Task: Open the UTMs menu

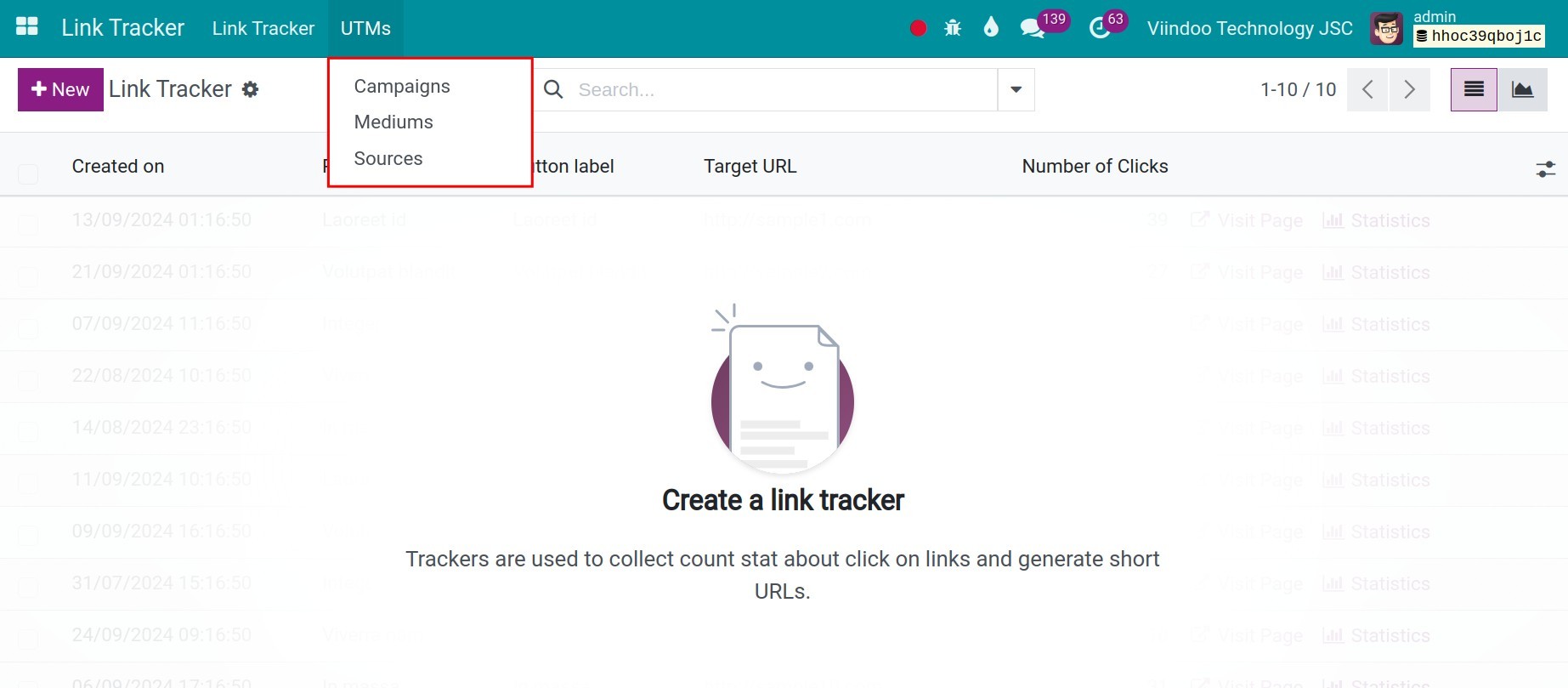Action: point(365,28)
